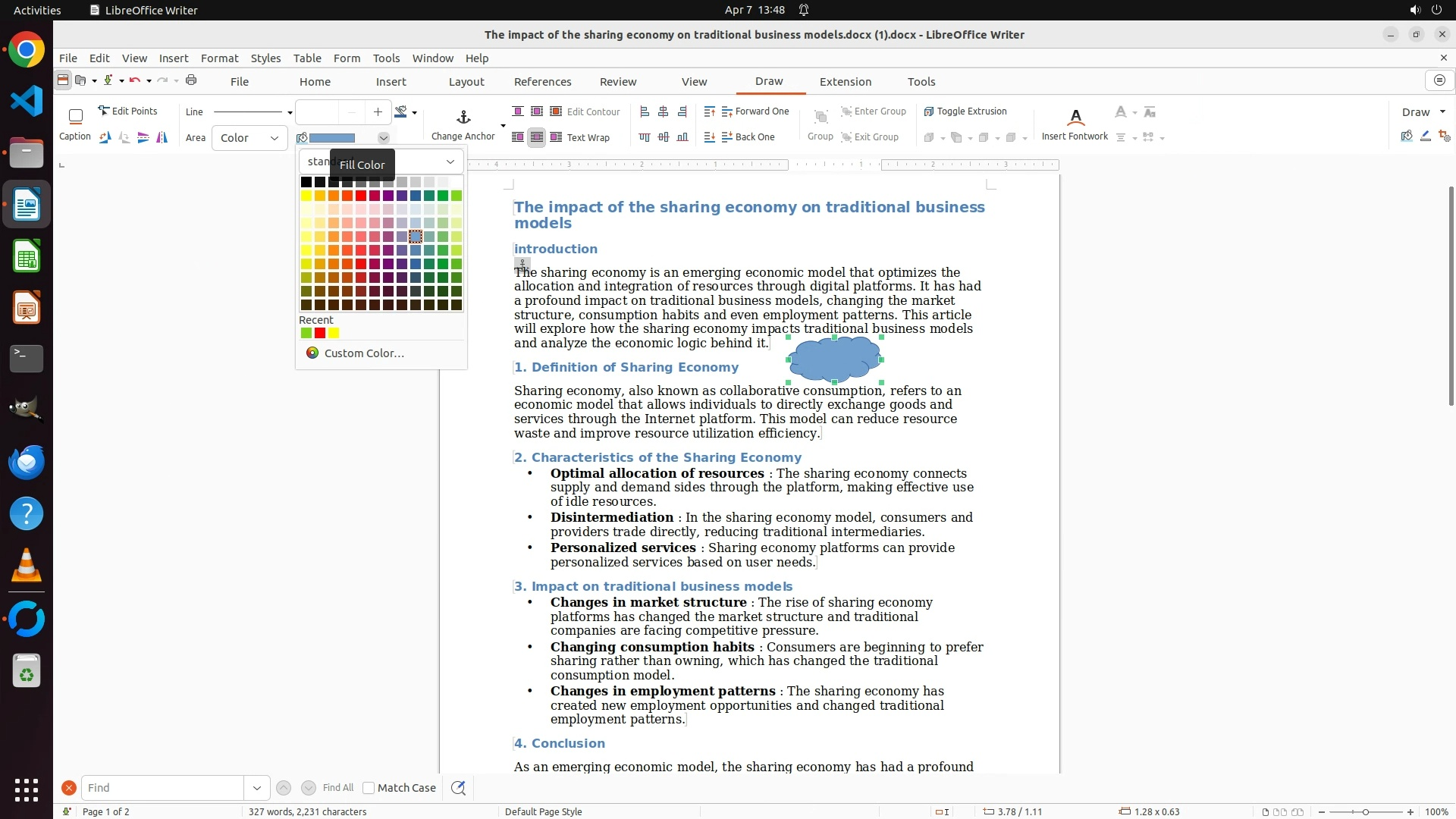Enable the Match Case checkbox
Image resolution: width=1456 pixels, height=819 pixels.
coord(369,788)
